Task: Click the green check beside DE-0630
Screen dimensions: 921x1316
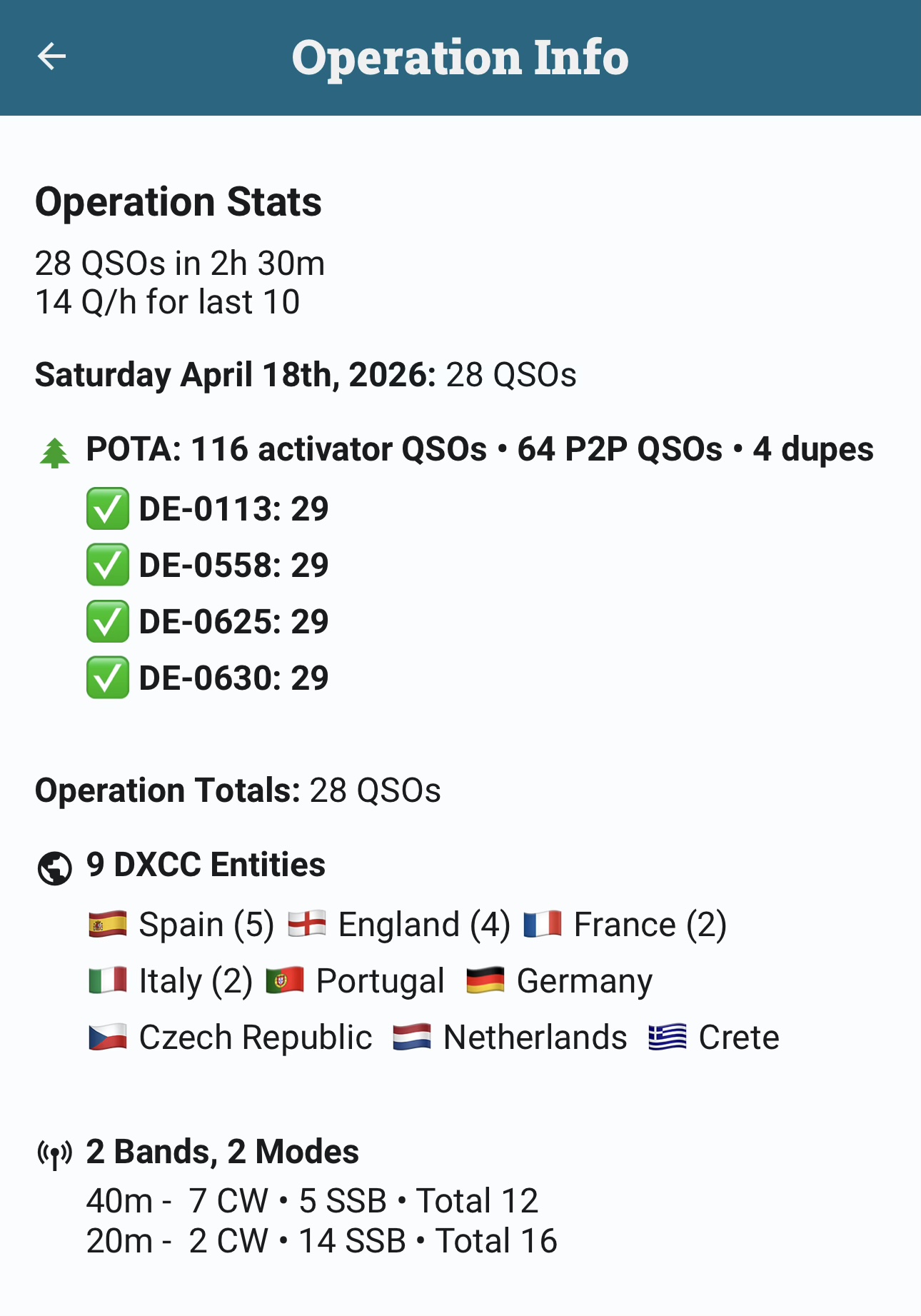Action: coord(108,678)
